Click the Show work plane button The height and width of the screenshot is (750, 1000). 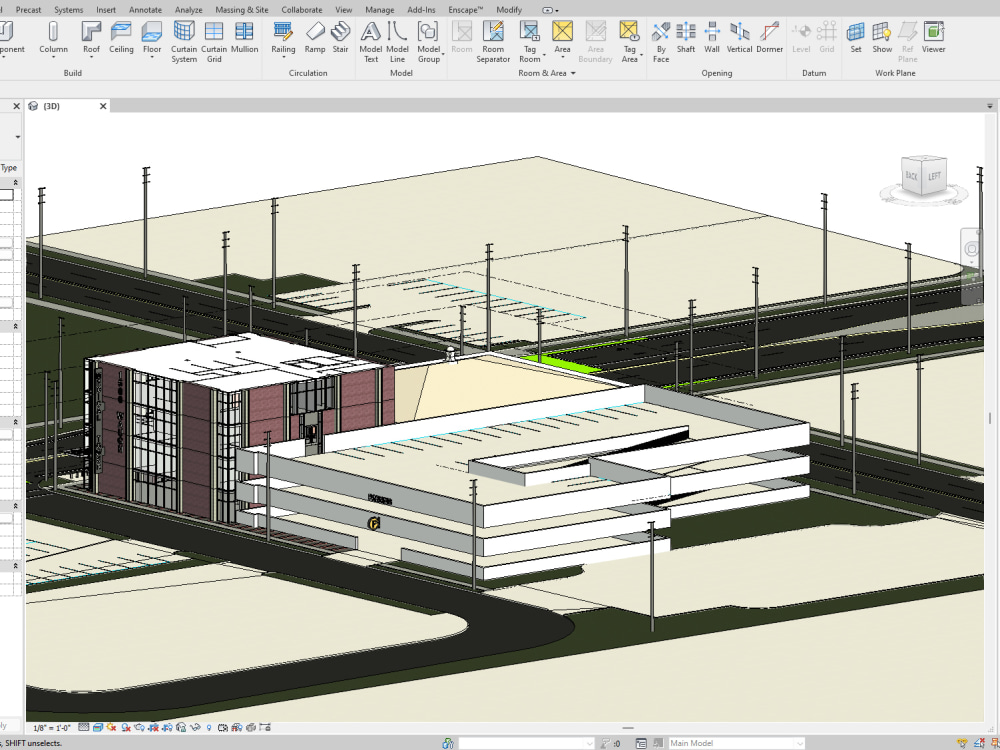coord(882,40)
